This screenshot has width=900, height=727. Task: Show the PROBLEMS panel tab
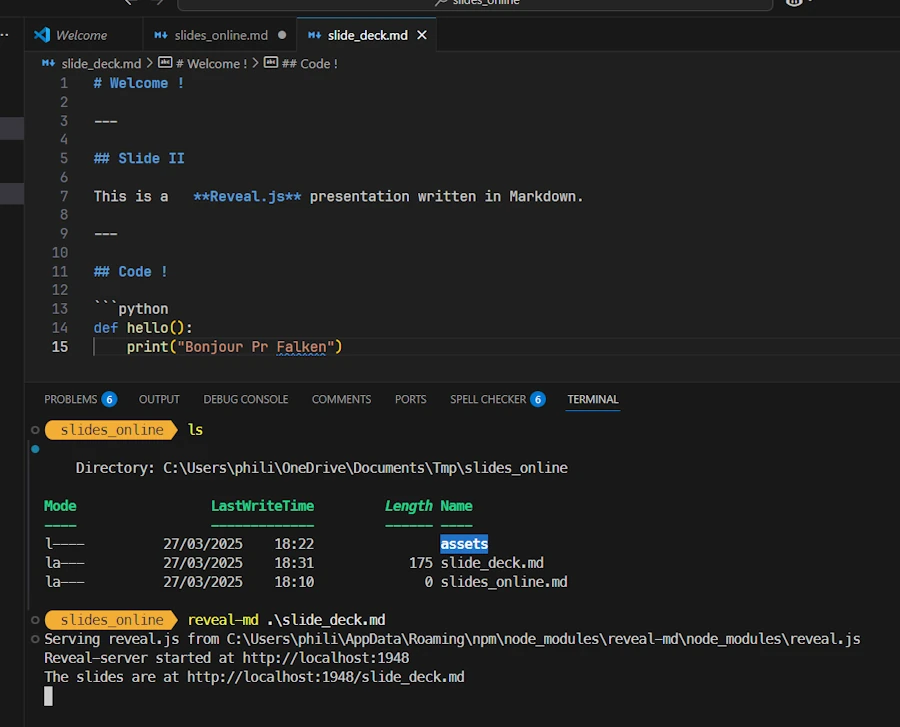coord(71,399)
